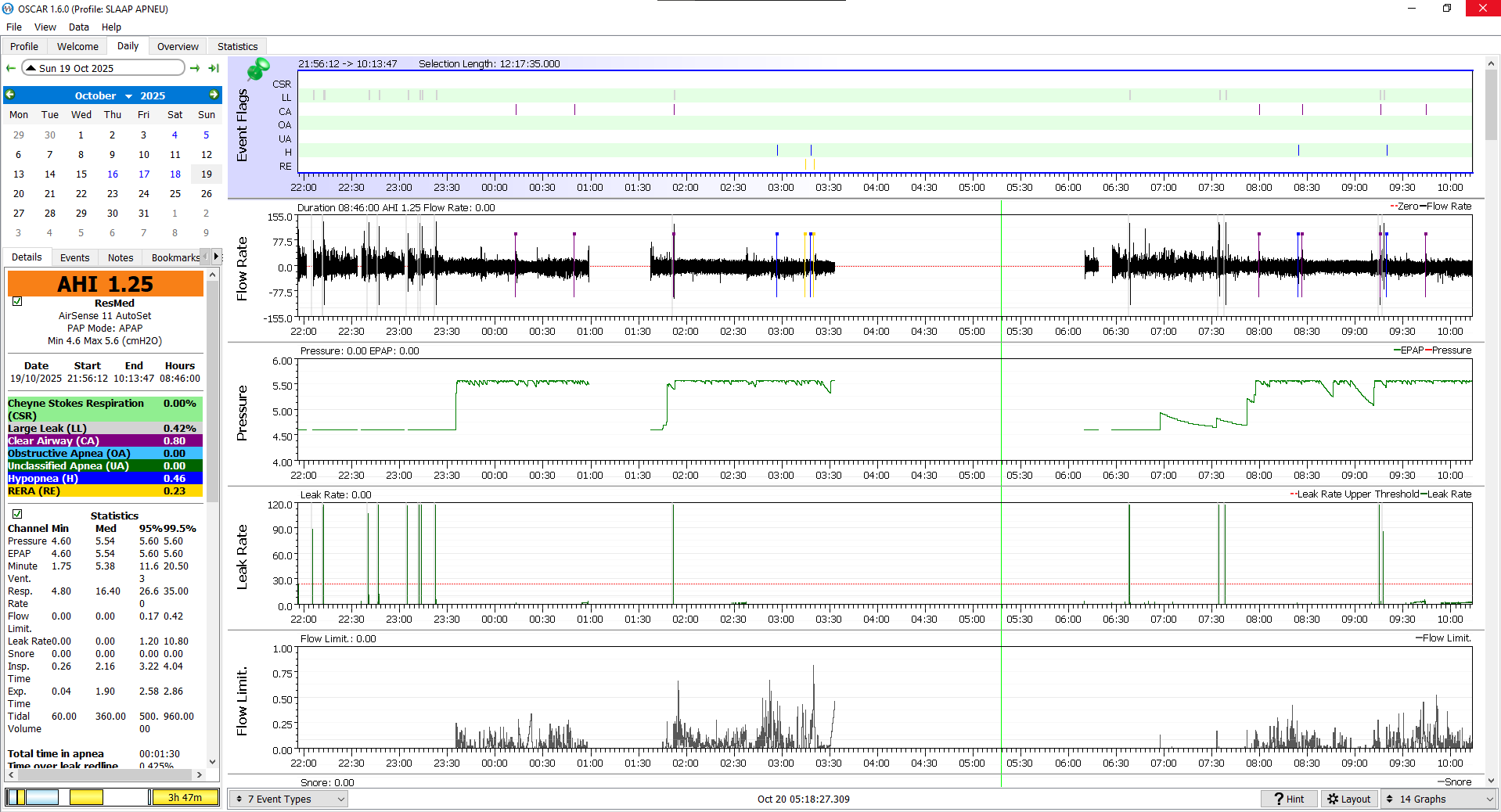Click the RERA (RE) yellow row
This screenshot has height=812, width=1501.
coord(105,490)
